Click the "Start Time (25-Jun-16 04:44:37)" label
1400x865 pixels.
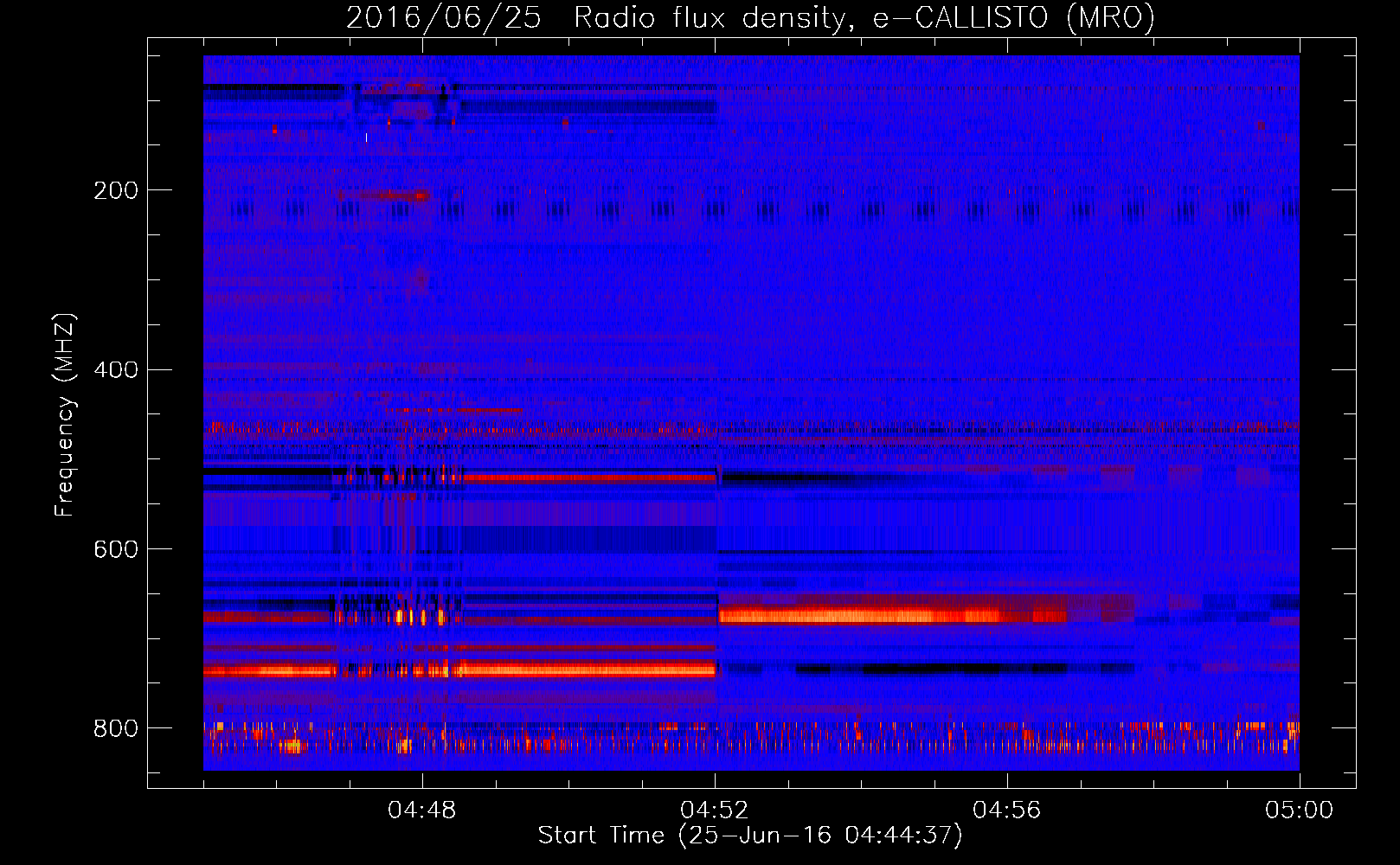point(750,836)
